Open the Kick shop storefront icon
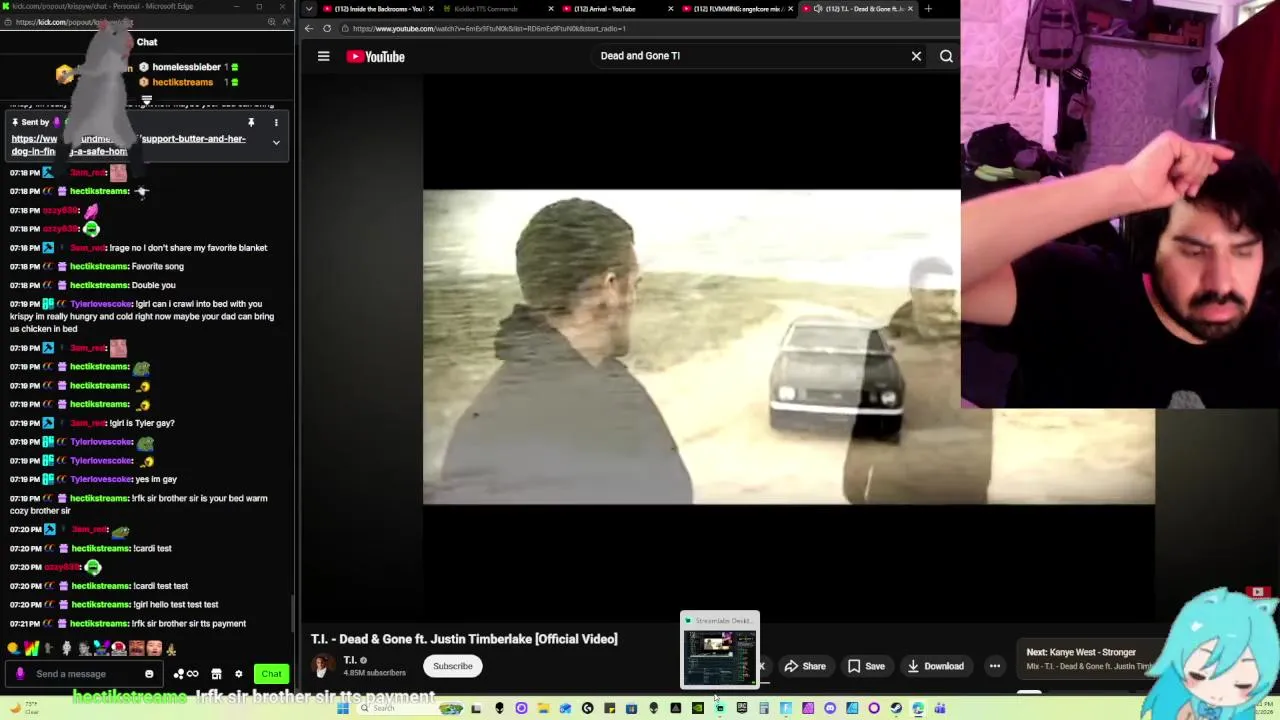 pos(216,674)
